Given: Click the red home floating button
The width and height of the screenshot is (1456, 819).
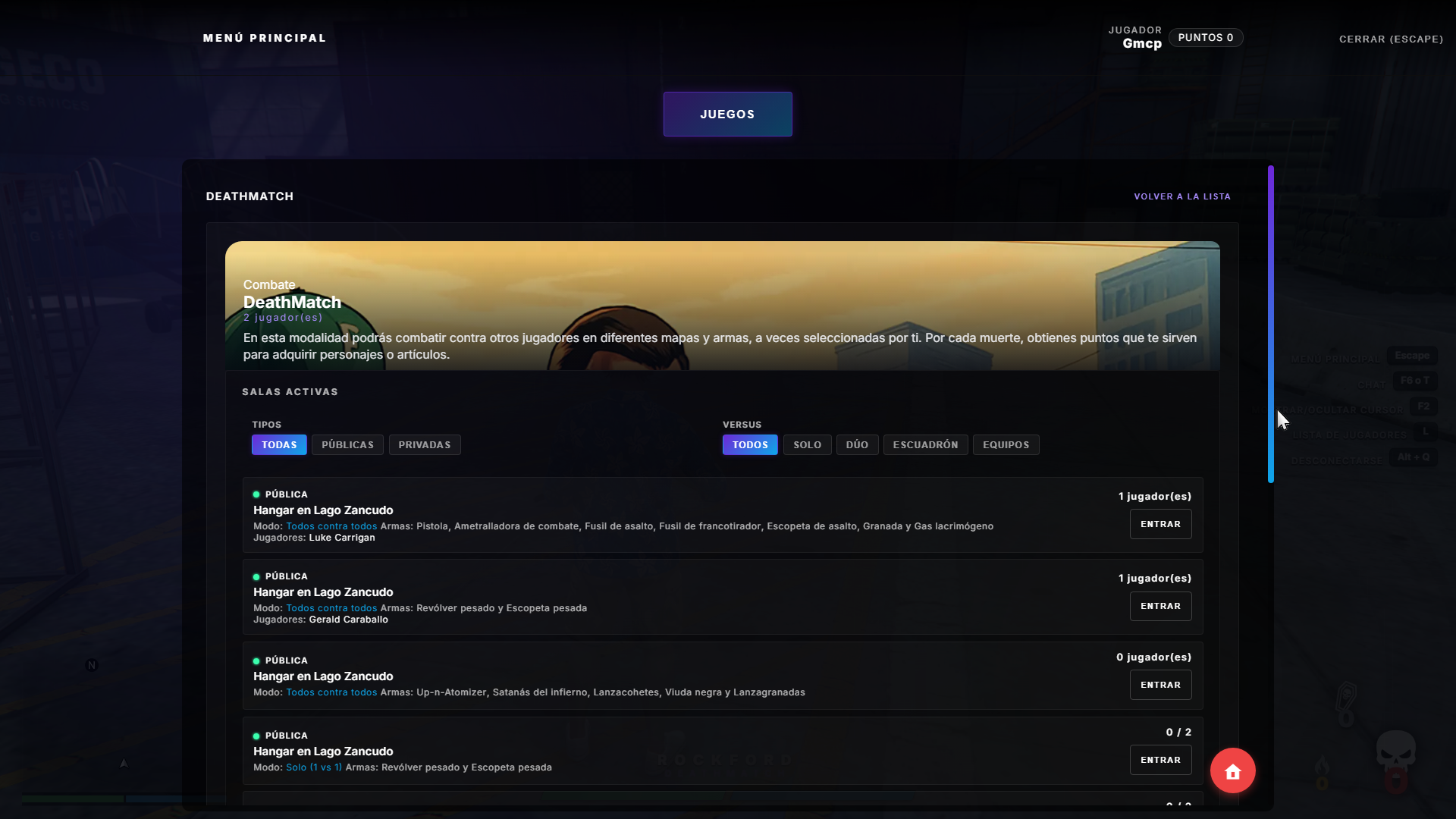Looking at the screenshot, I should (x=1232, y=770).
